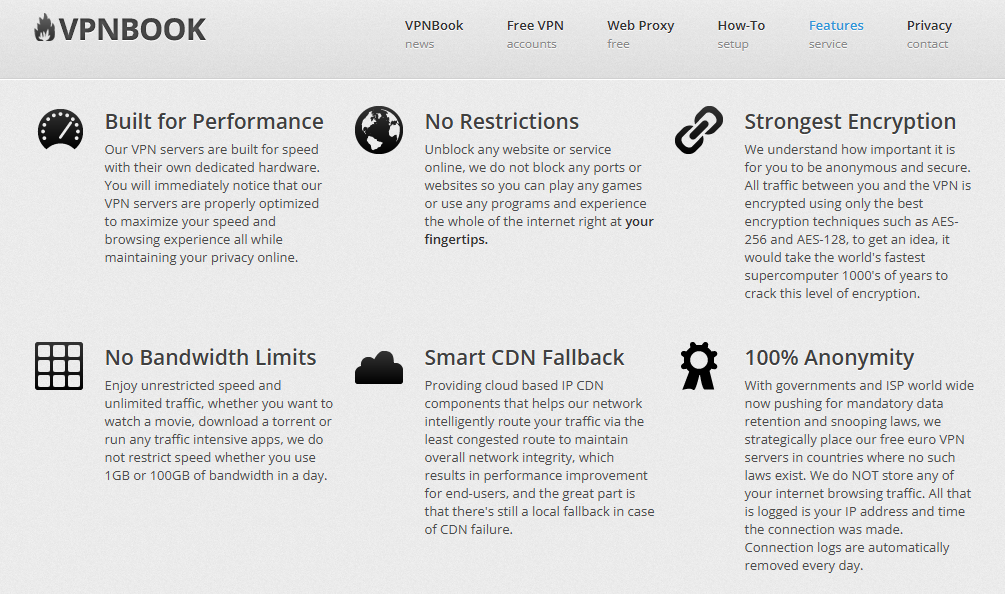Screen dimensions: 1005x594
Task: Click the No Restrictions heading
Action: (502, 122)
